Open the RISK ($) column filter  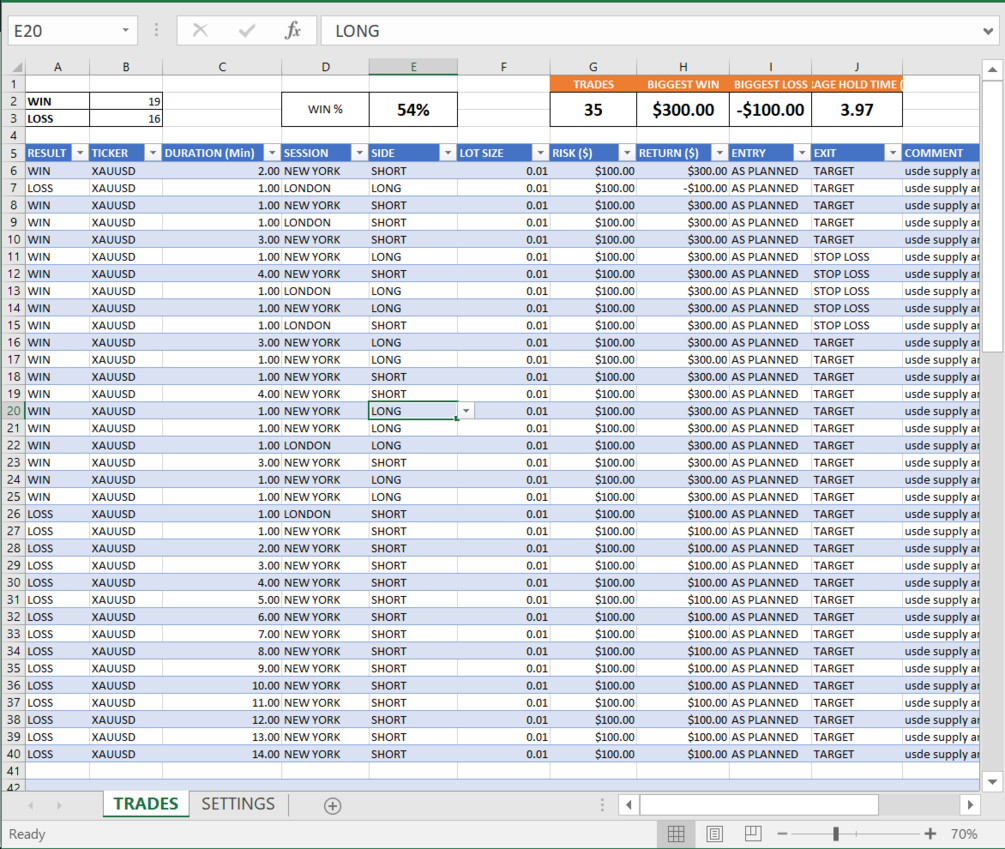click(629, 152)
